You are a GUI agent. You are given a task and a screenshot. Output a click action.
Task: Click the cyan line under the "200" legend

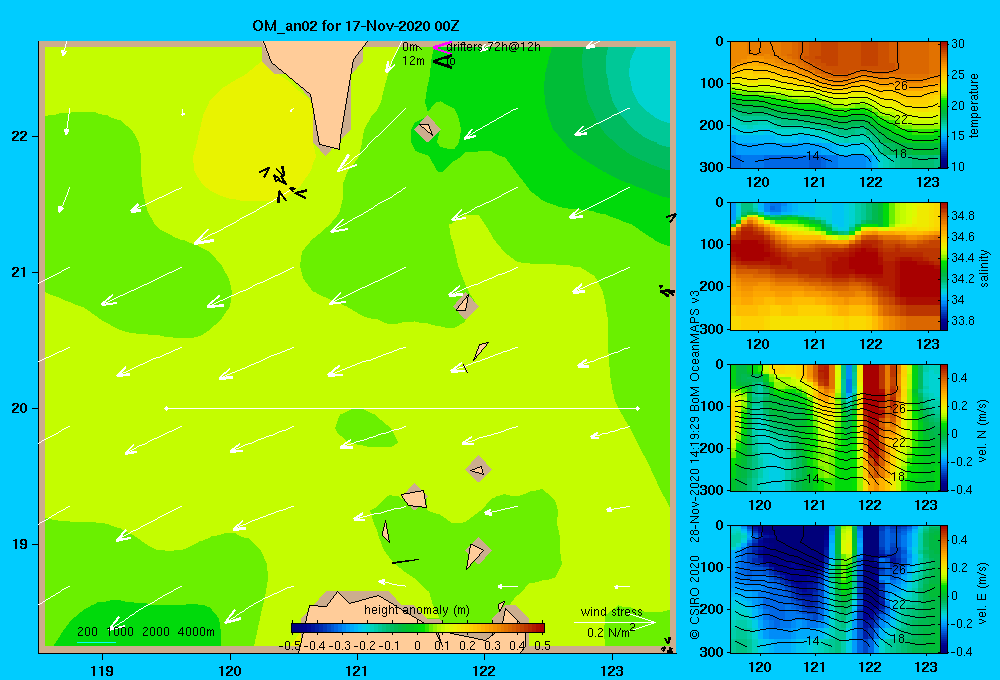(x=96, y=642)
